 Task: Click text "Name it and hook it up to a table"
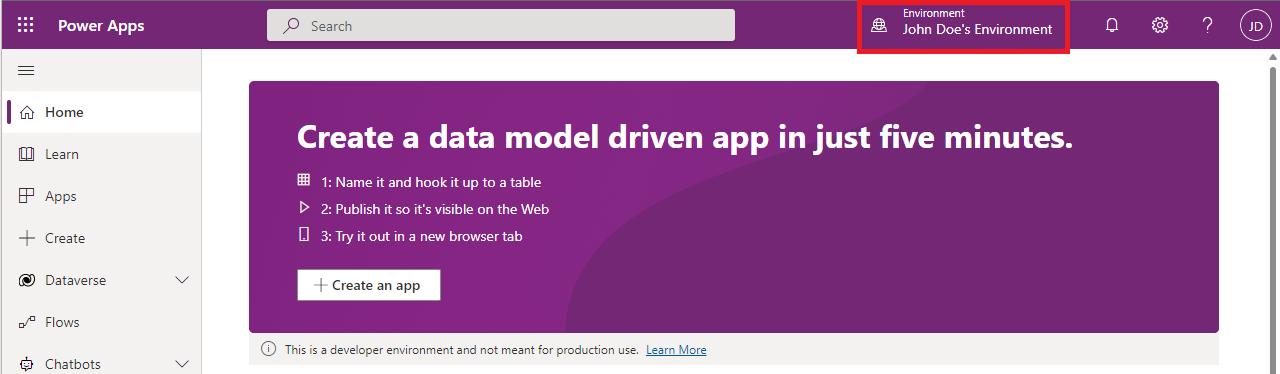point(441,182)
